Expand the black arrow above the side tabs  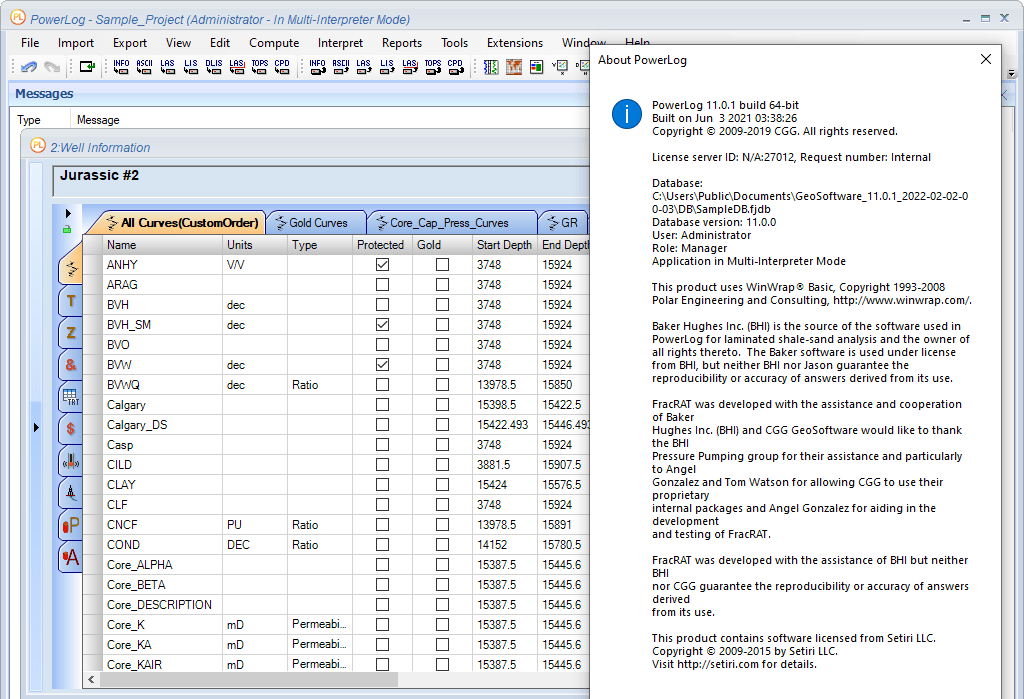pyautogui.click(x=68, y=214)
